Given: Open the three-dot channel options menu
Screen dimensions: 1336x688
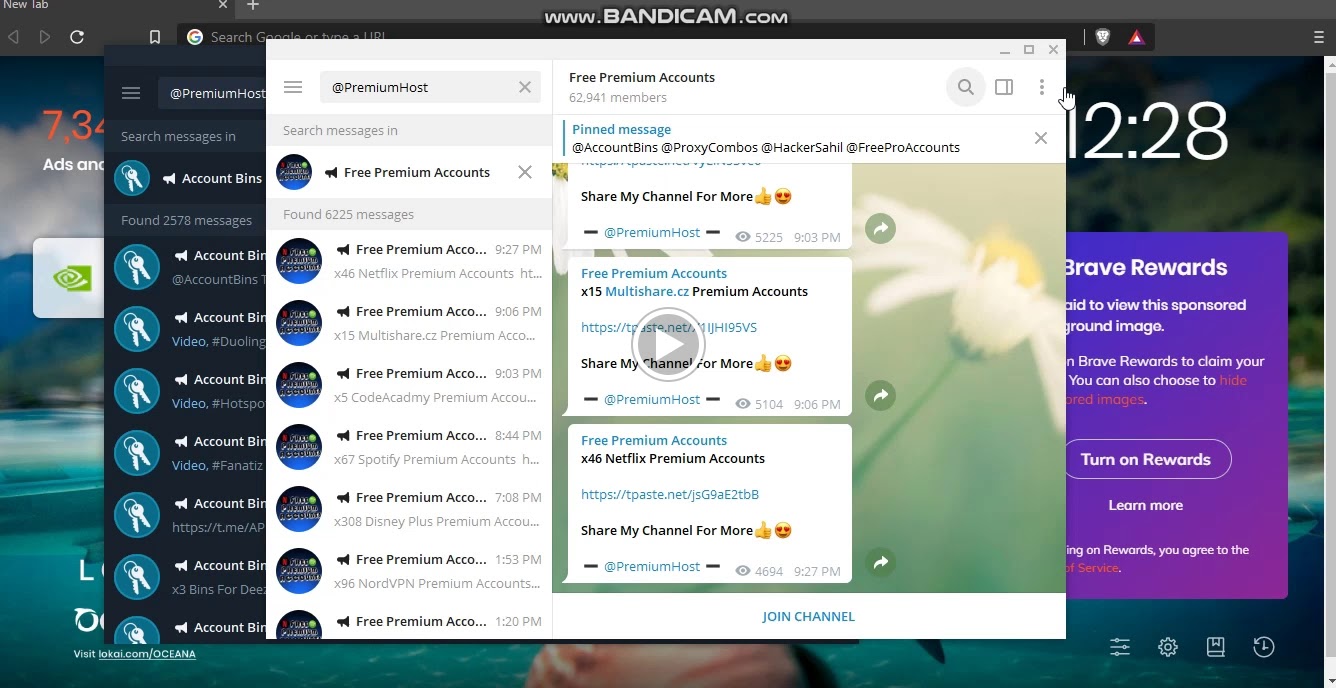Looking at the screenshot, I should tap(1041, 87).
